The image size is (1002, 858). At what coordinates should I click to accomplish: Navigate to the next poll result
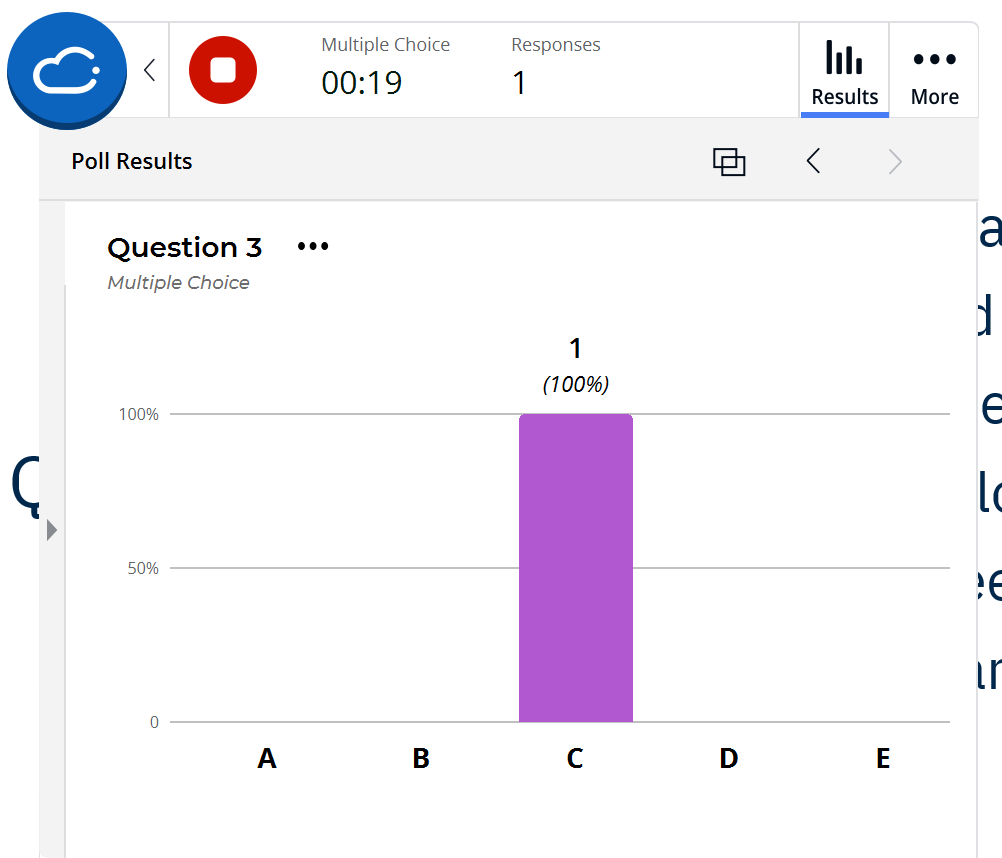tap(893, 160)
